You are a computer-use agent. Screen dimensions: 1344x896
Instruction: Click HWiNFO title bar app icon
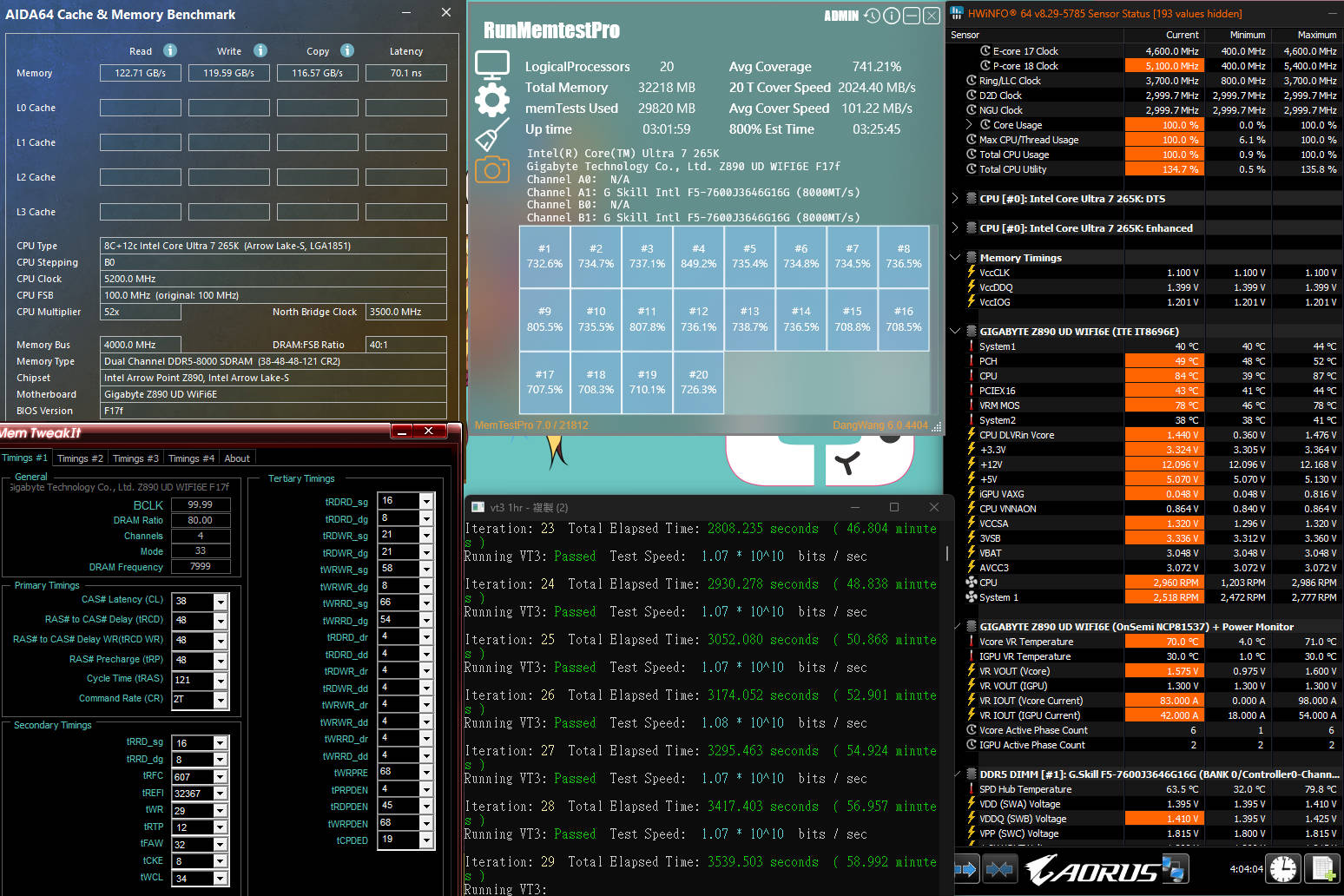(957, 13)
